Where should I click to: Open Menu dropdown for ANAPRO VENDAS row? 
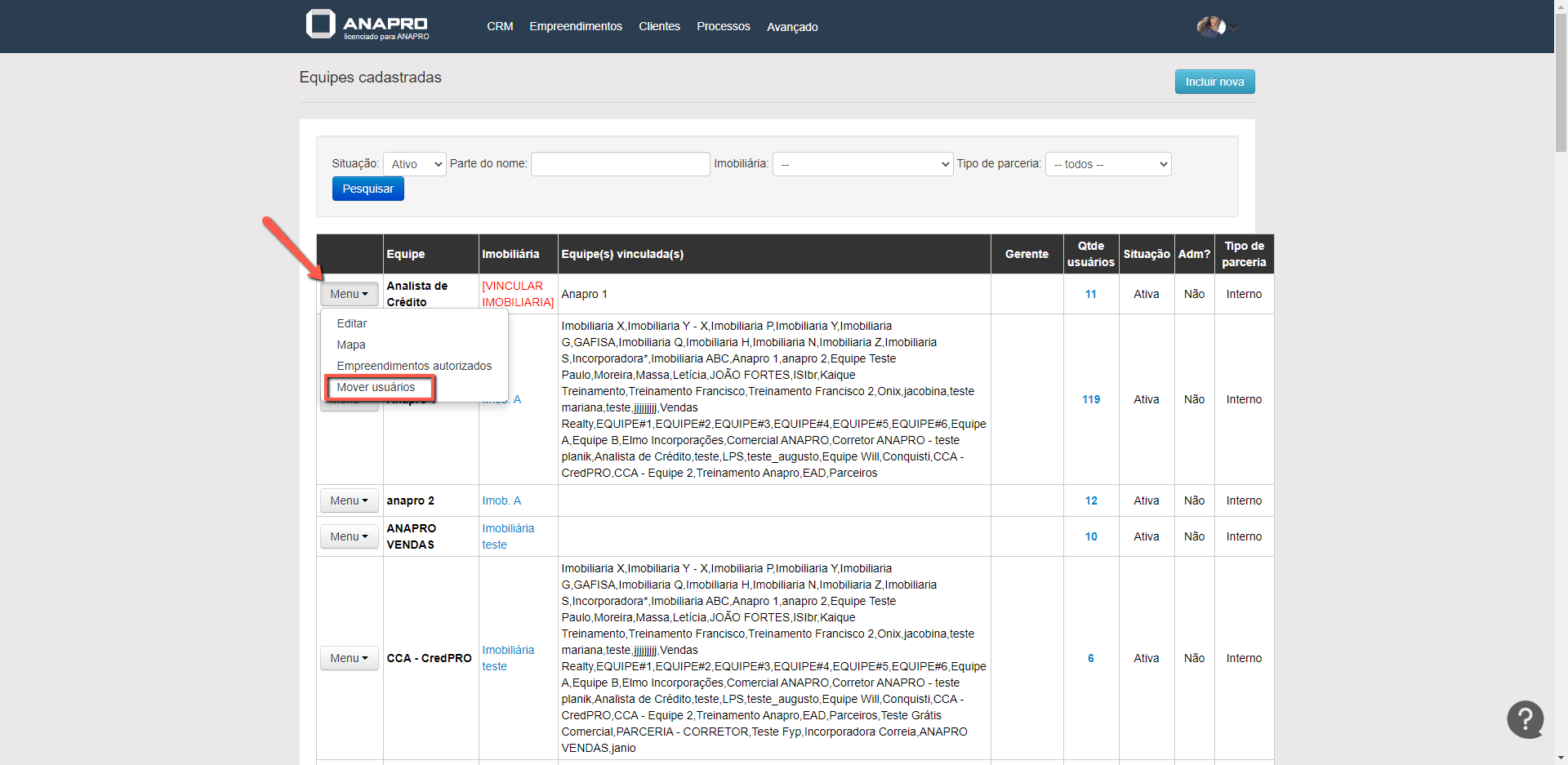[349, 536]
